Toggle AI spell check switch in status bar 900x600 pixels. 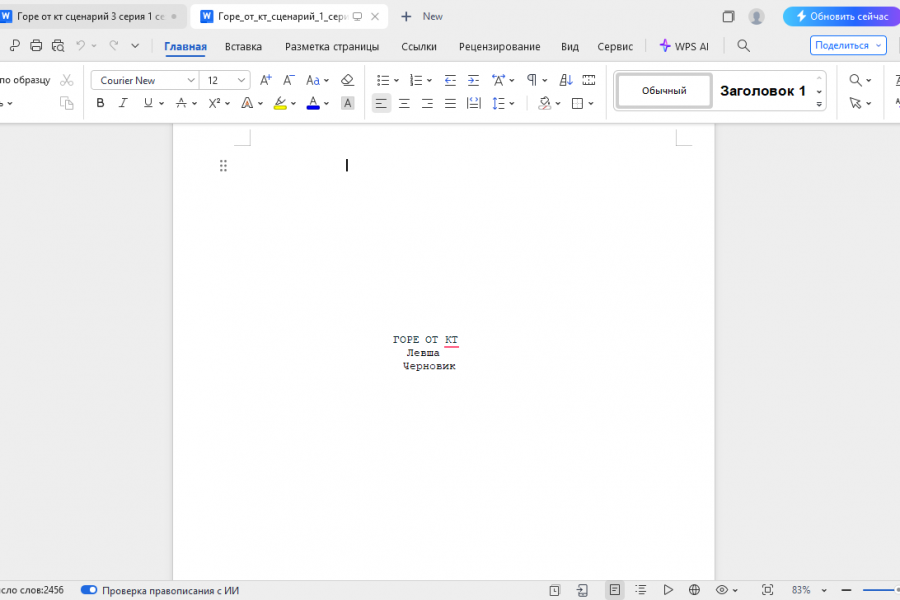tap(89, 590)
